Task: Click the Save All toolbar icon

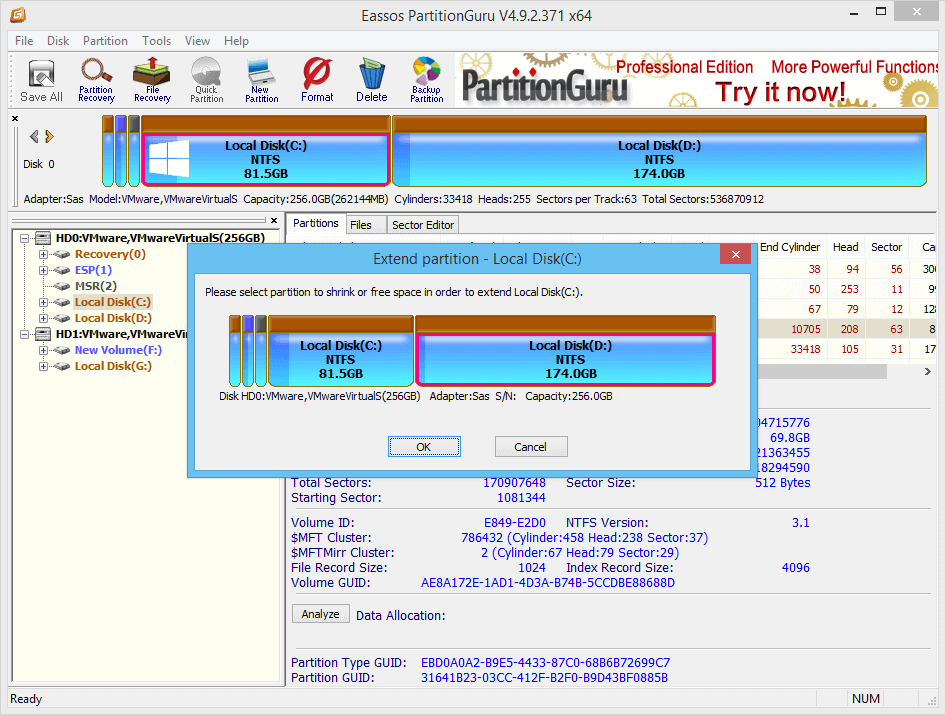Action: point(41,80)
